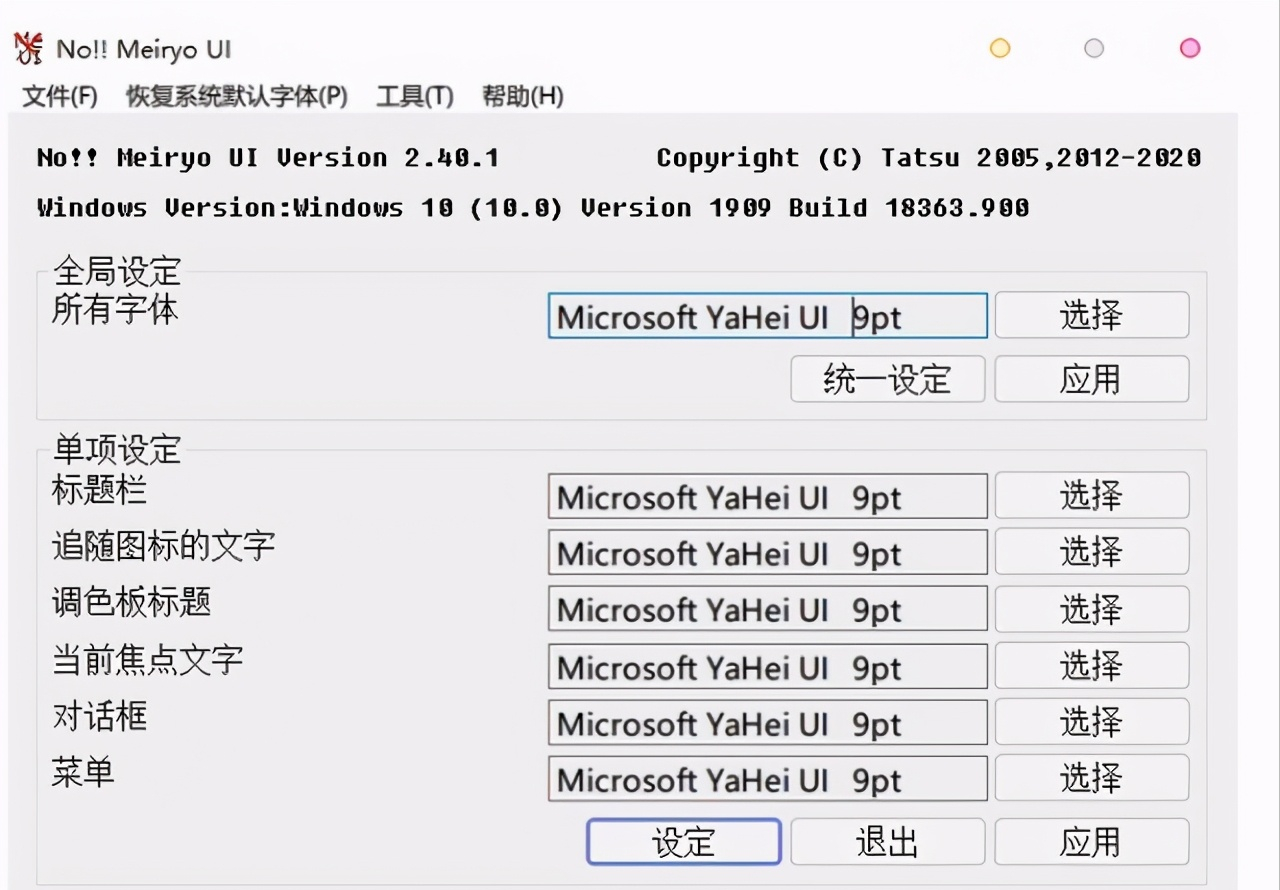Click 应用 in the 全局设定 section
Screen dimensions: 1280x890
(1090, 379)
